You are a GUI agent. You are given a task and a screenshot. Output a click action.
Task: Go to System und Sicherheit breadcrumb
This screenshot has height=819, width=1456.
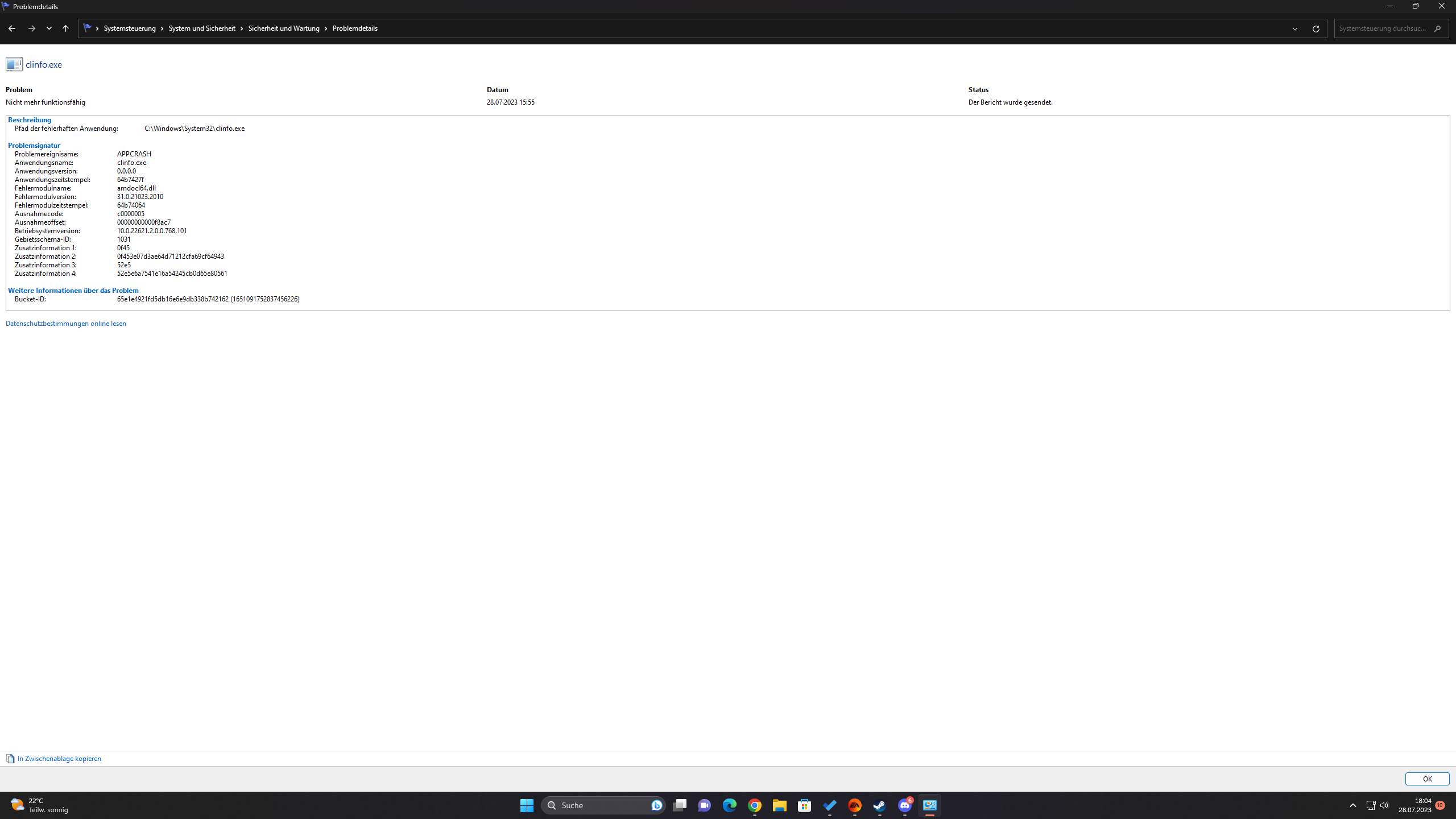[201, 28]
